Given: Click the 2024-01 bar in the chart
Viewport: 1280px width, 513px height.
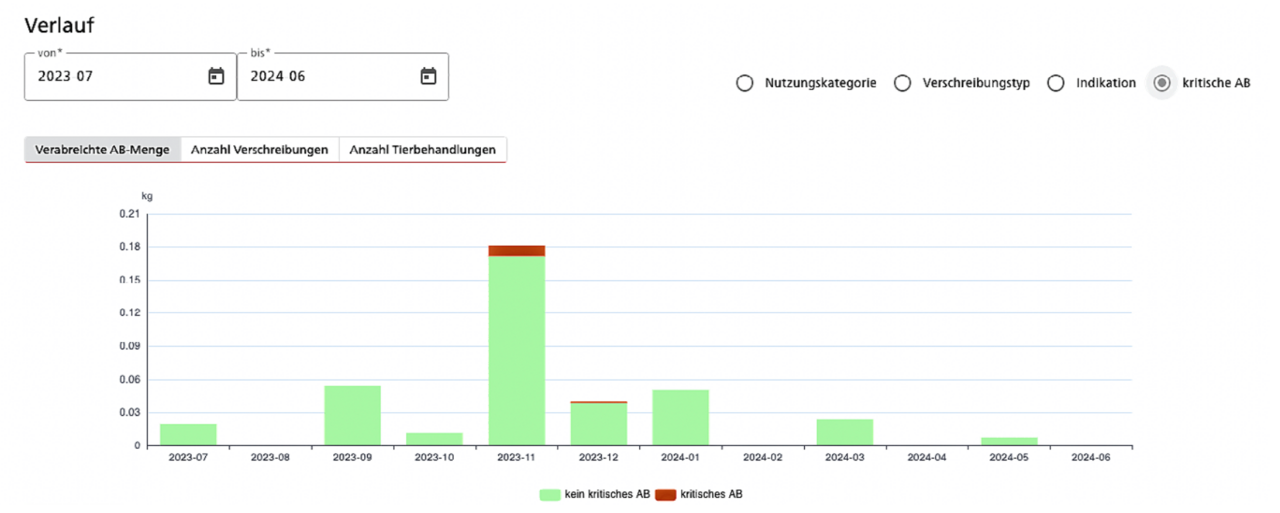Looking at the screenshot, I should point(680,417).
